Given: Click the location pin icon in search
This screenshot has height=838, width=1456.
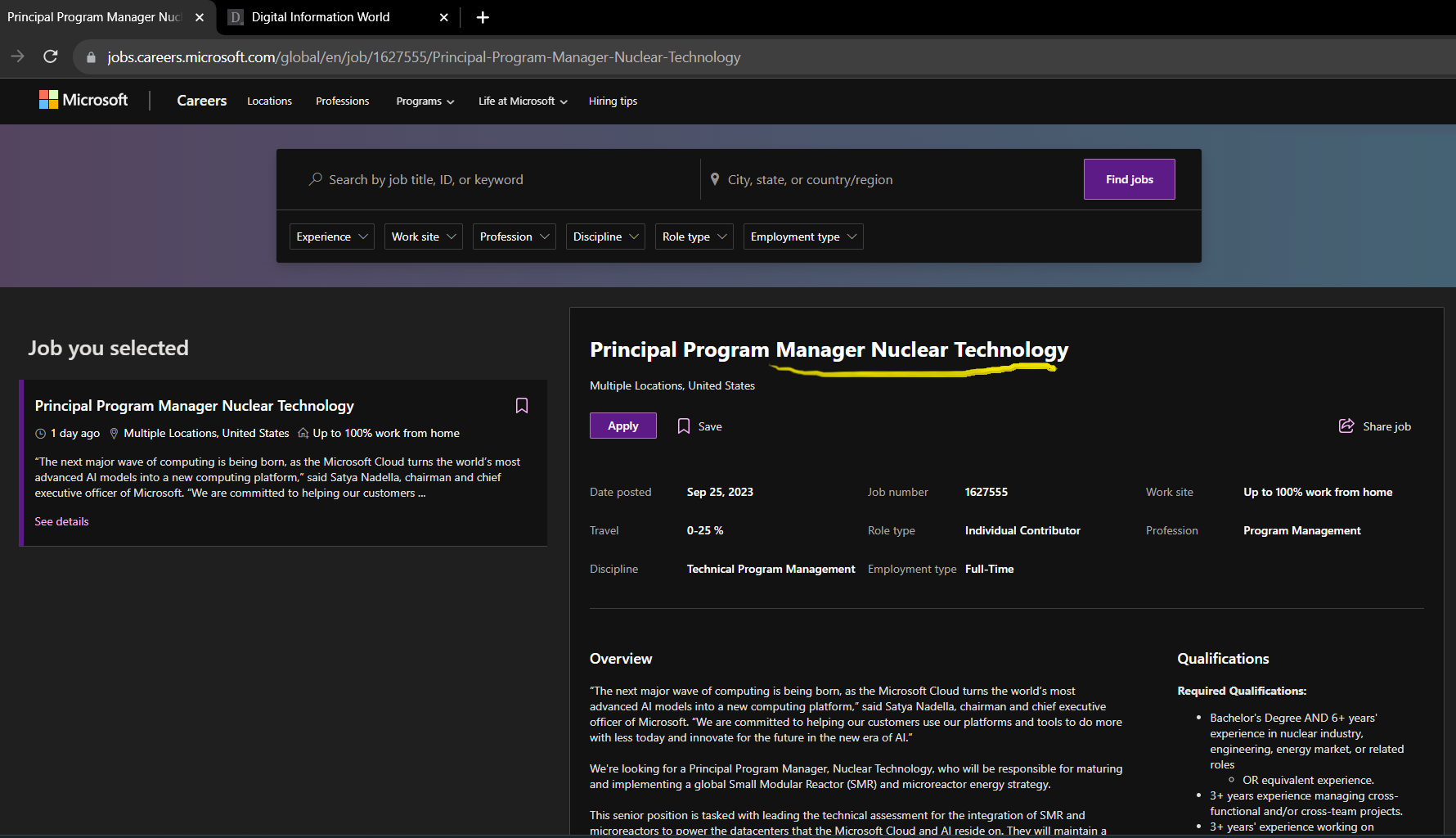Looking at the screenshot, I should (x=715, y=179).
